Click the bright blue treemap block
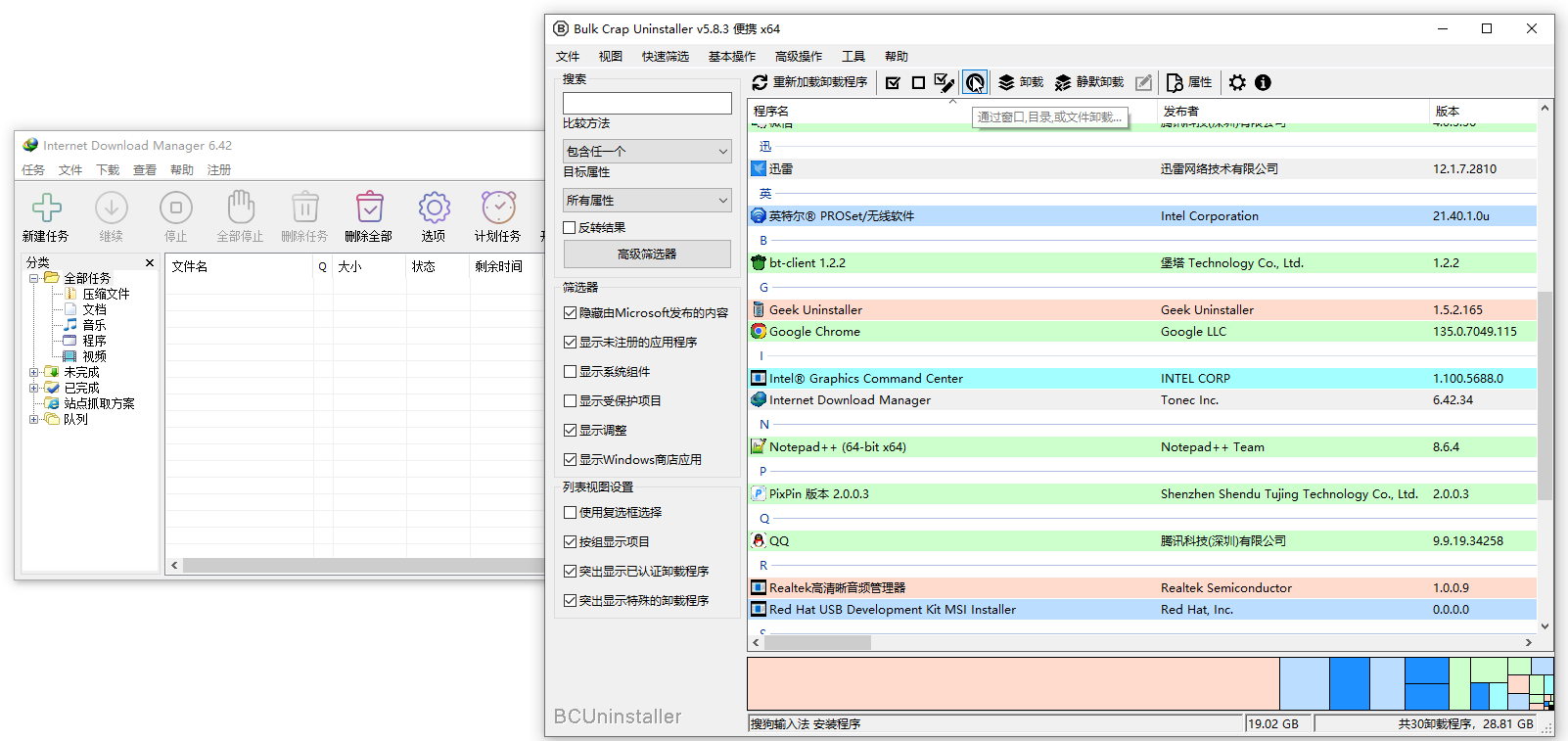Image resolution: width=1568 pixels, height=741 pixels. point(1349,683)
